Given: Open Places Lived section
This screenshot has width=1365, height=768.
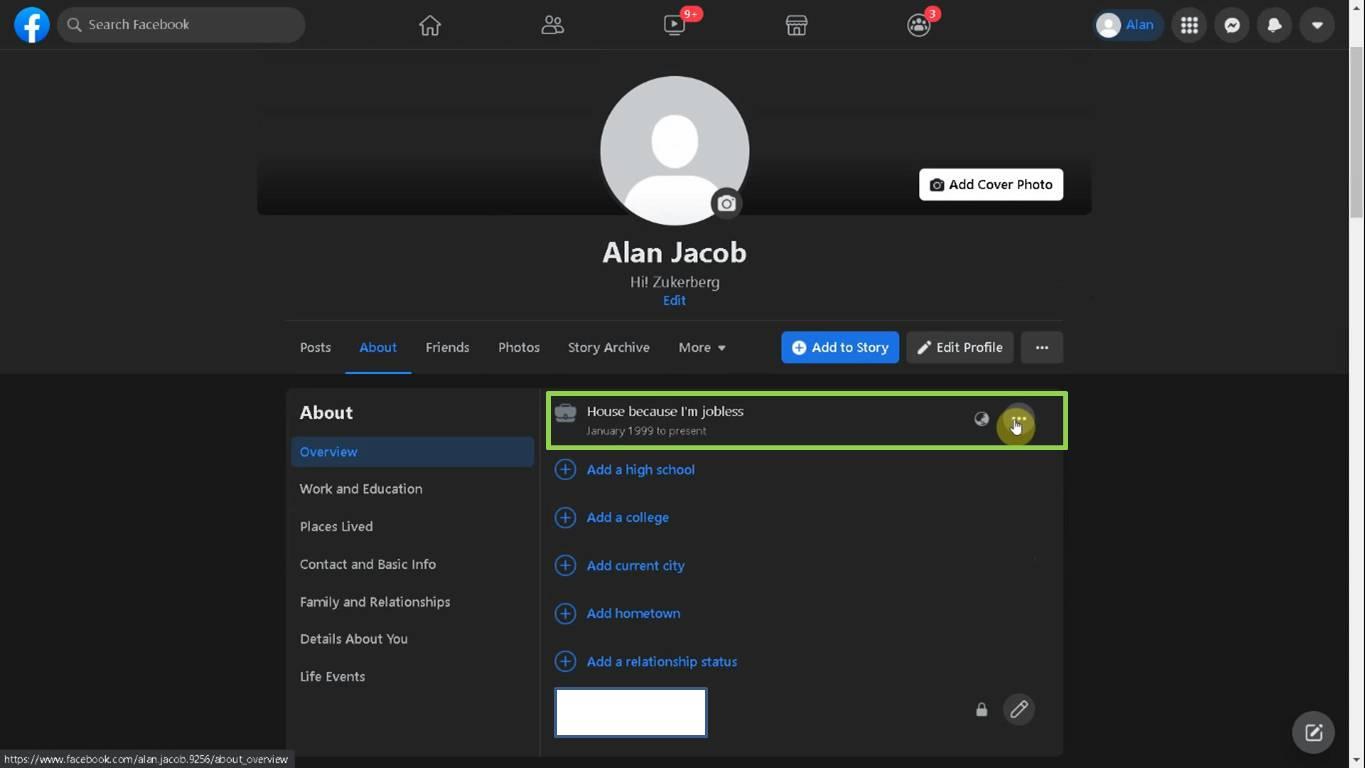Looking at the screenshot, I should pos(336,526).
